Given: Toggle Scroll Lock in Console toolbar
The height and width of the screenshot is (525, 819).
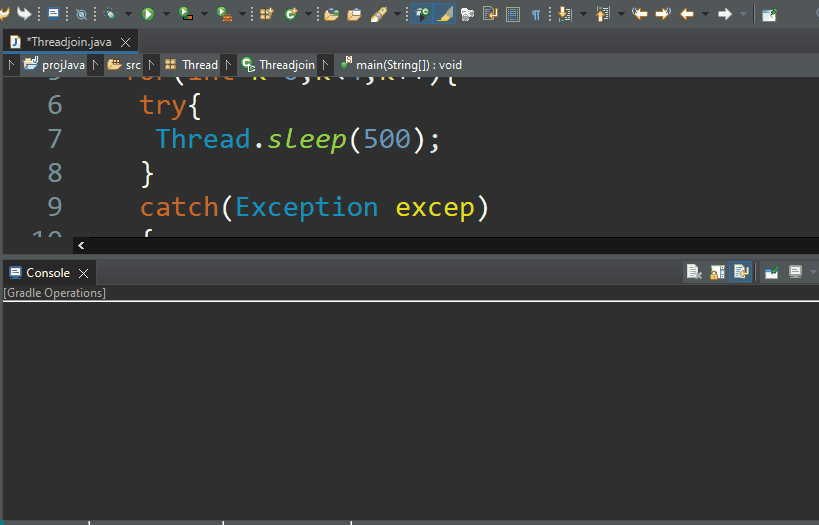Looking at the screenshot, I should [x=718, y=272].
